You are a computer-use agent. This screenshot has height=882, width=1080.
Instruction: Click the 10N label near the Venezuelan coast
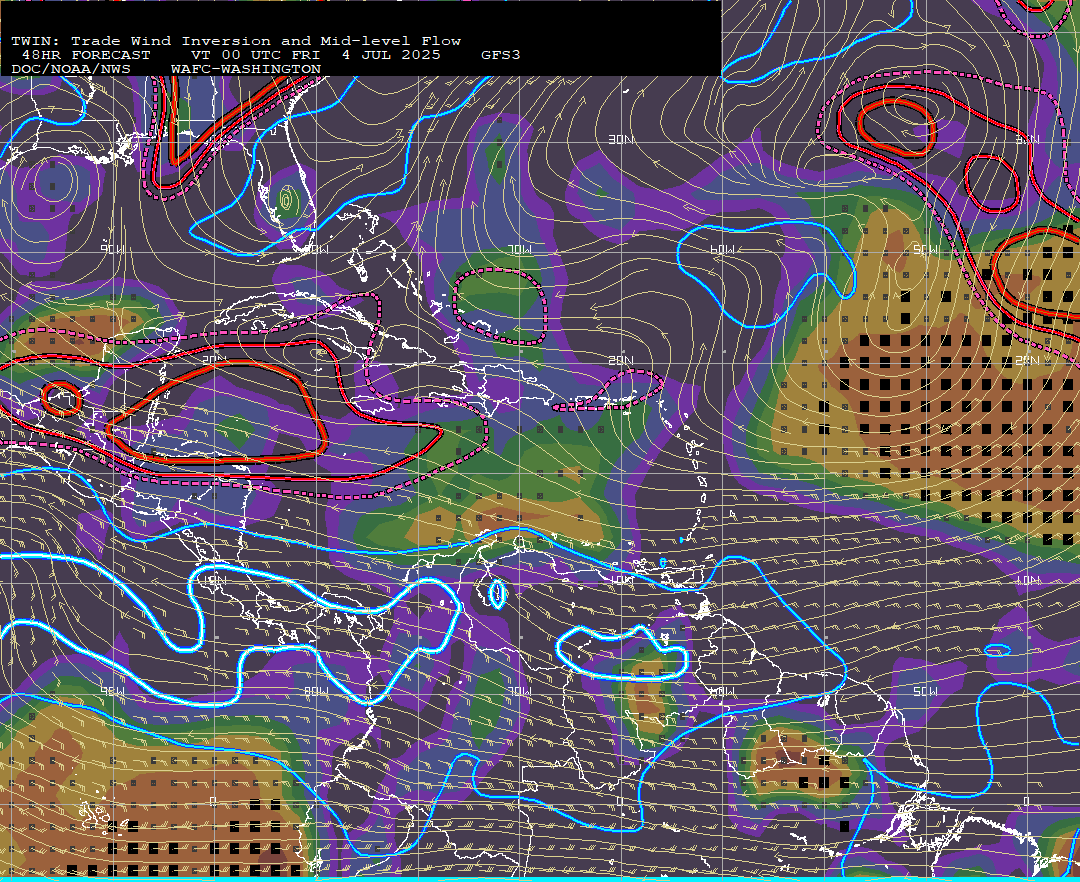(x=621, y=580)
